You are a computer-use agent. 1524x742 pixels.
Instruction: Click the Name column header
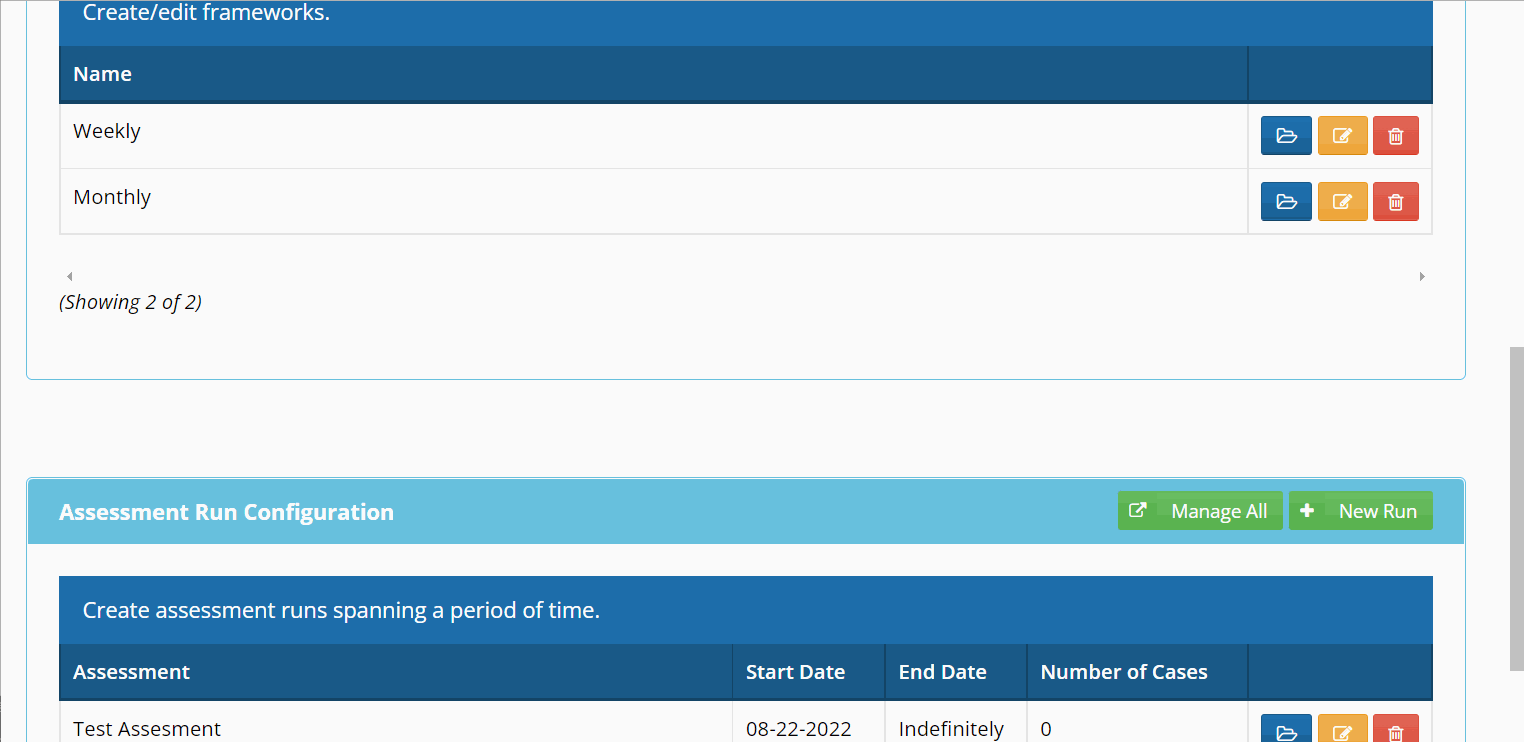pos(102,73)
